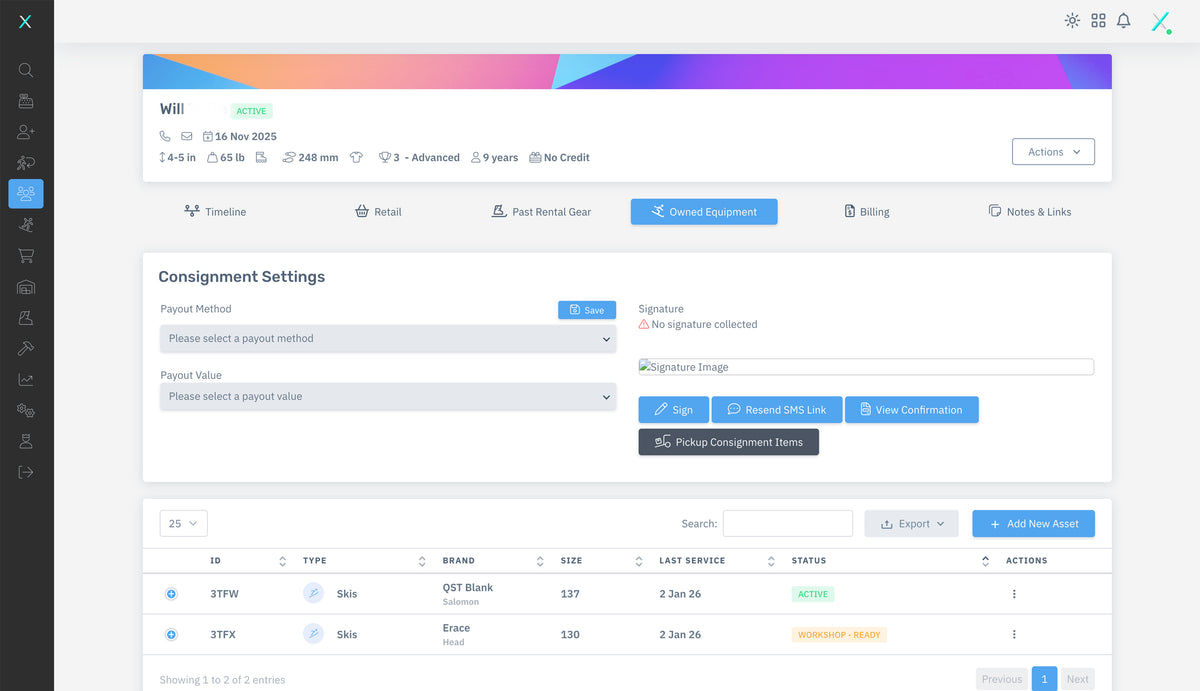Open the notifications bell
1200x691 pixels.
1124,21
